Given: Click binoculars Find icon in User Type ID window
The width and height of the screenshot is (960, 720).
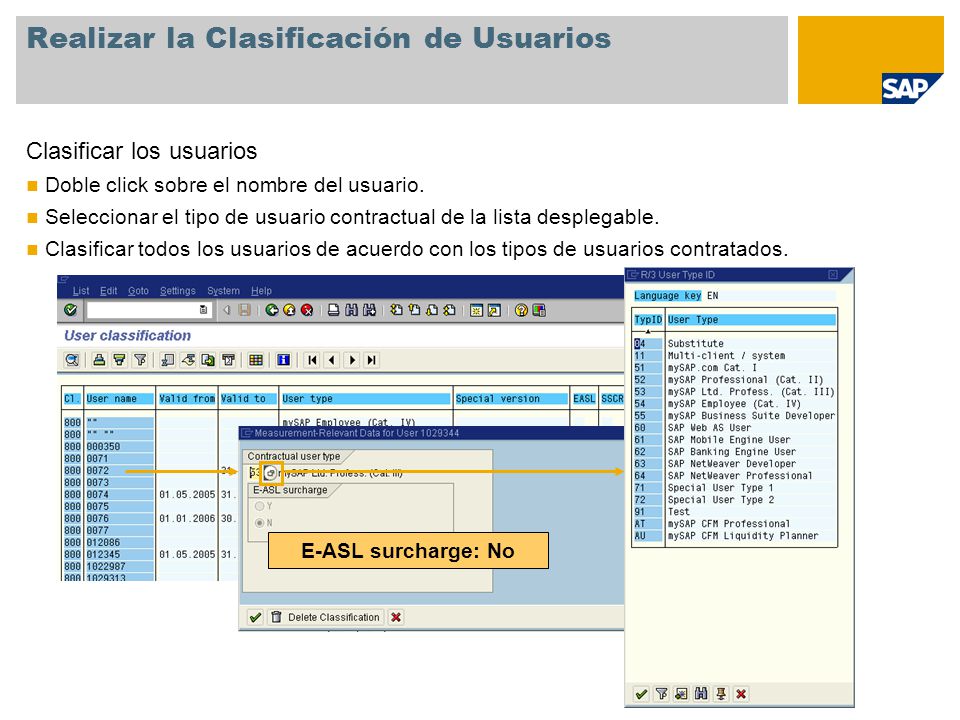Looking at the screenshot, I should (x=701, y=694).
